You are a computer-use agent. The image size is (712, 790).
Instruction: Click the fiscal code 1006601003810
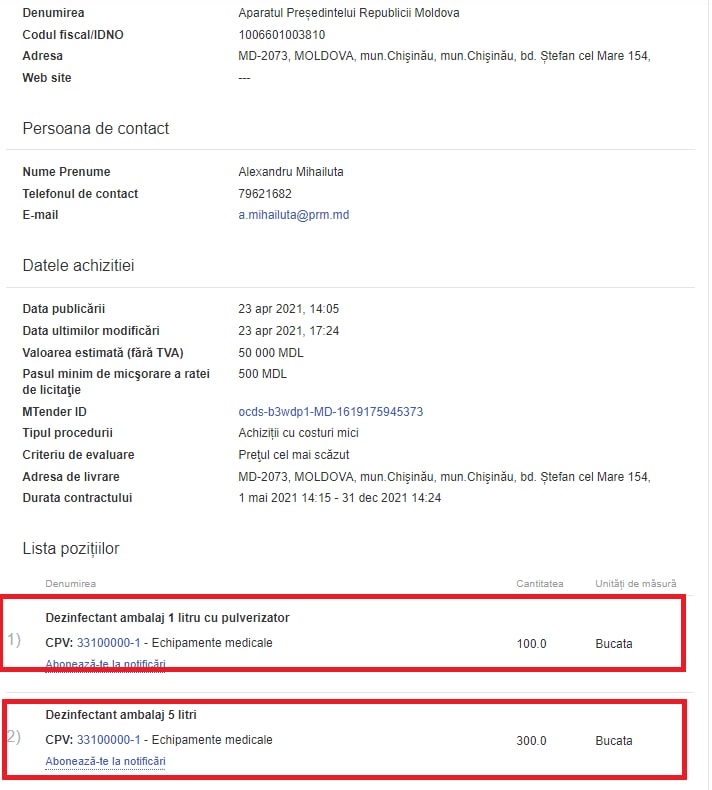click(281, 35)
